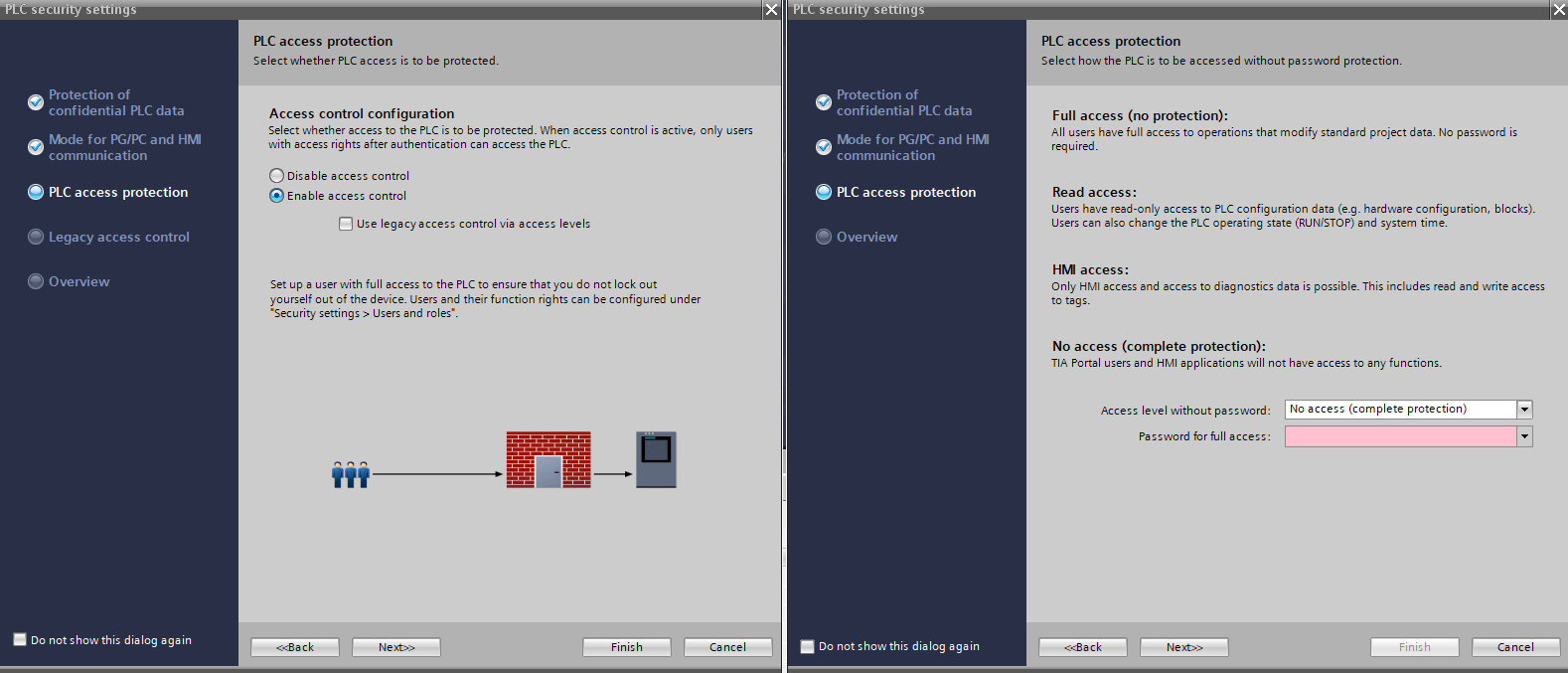The width and height of the screenshot is (1568, 673).
Task: Click the red brick firewall icon
Action: [x=549, y=459]
